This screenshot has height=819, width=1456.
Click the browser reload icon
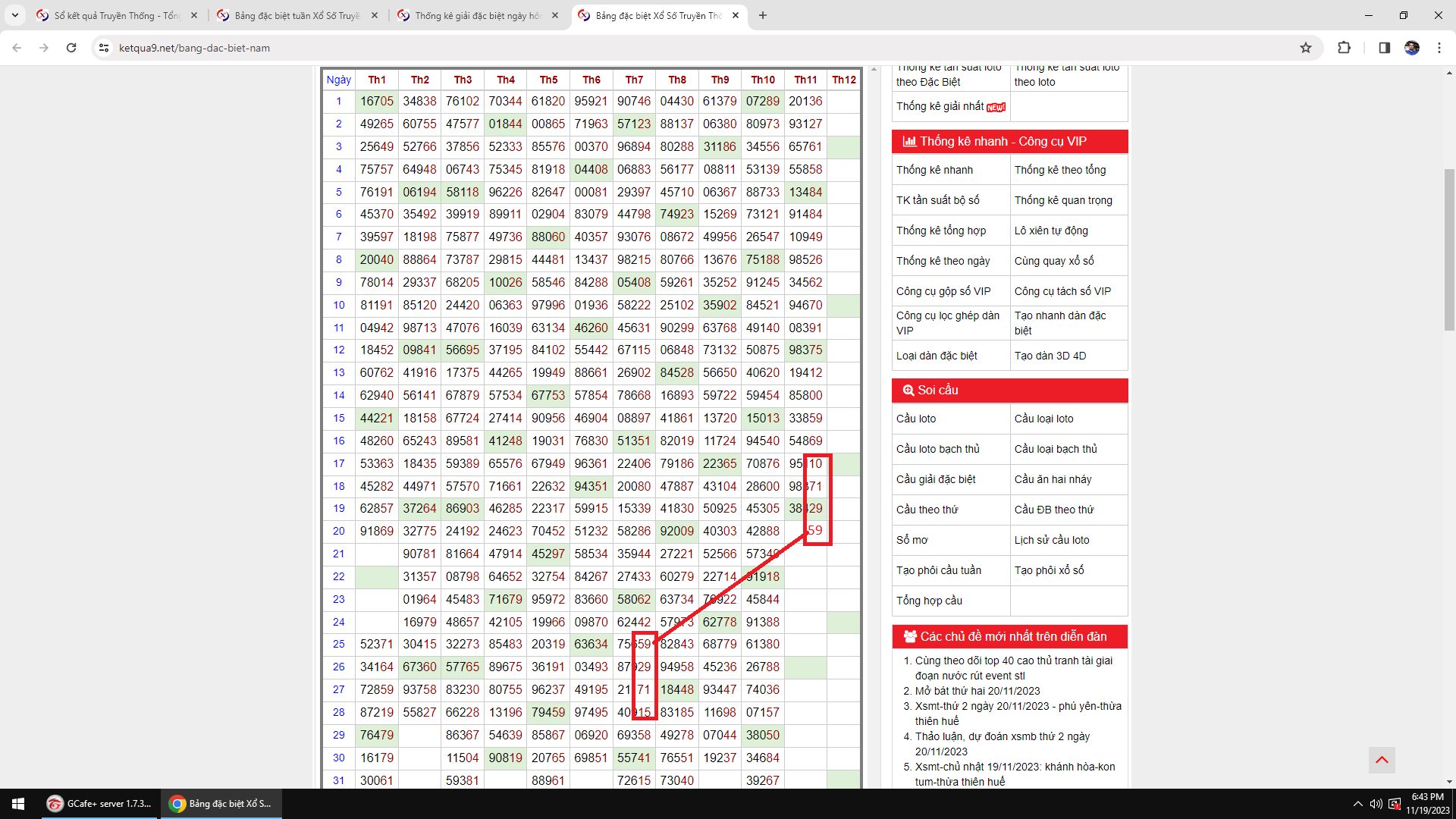[x=71, y=48]
